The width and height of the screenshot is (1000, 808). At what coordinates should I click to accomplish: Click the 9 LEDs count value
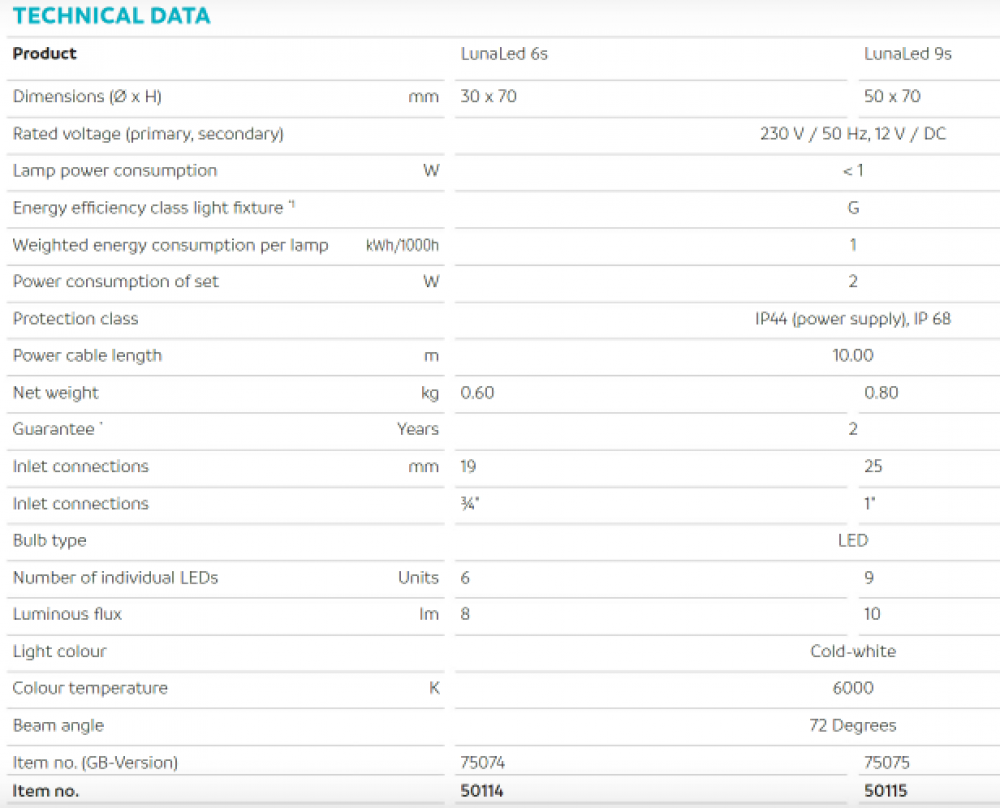point(869,577)
